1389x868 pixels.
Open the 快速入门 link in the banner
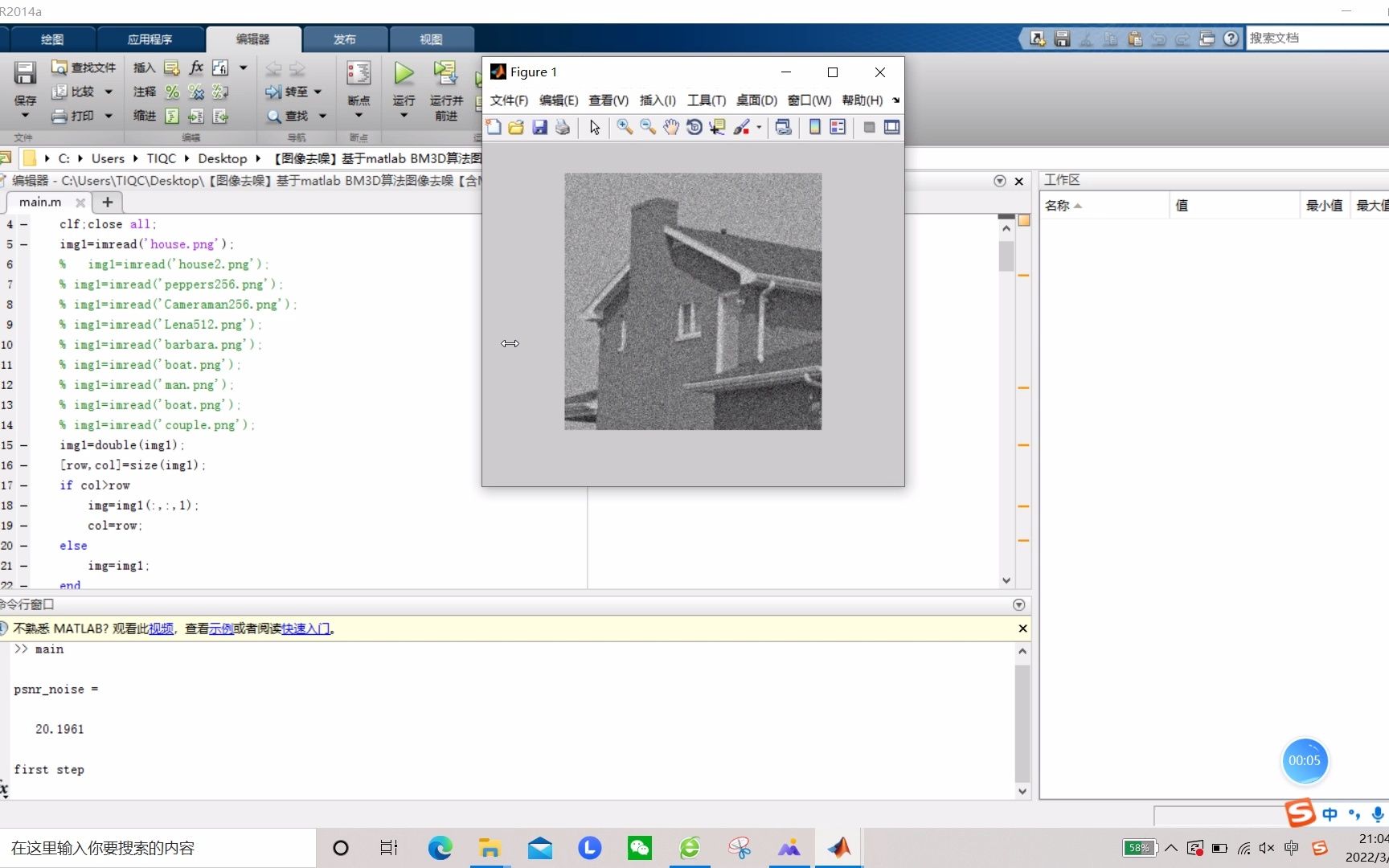click(302, 628)
